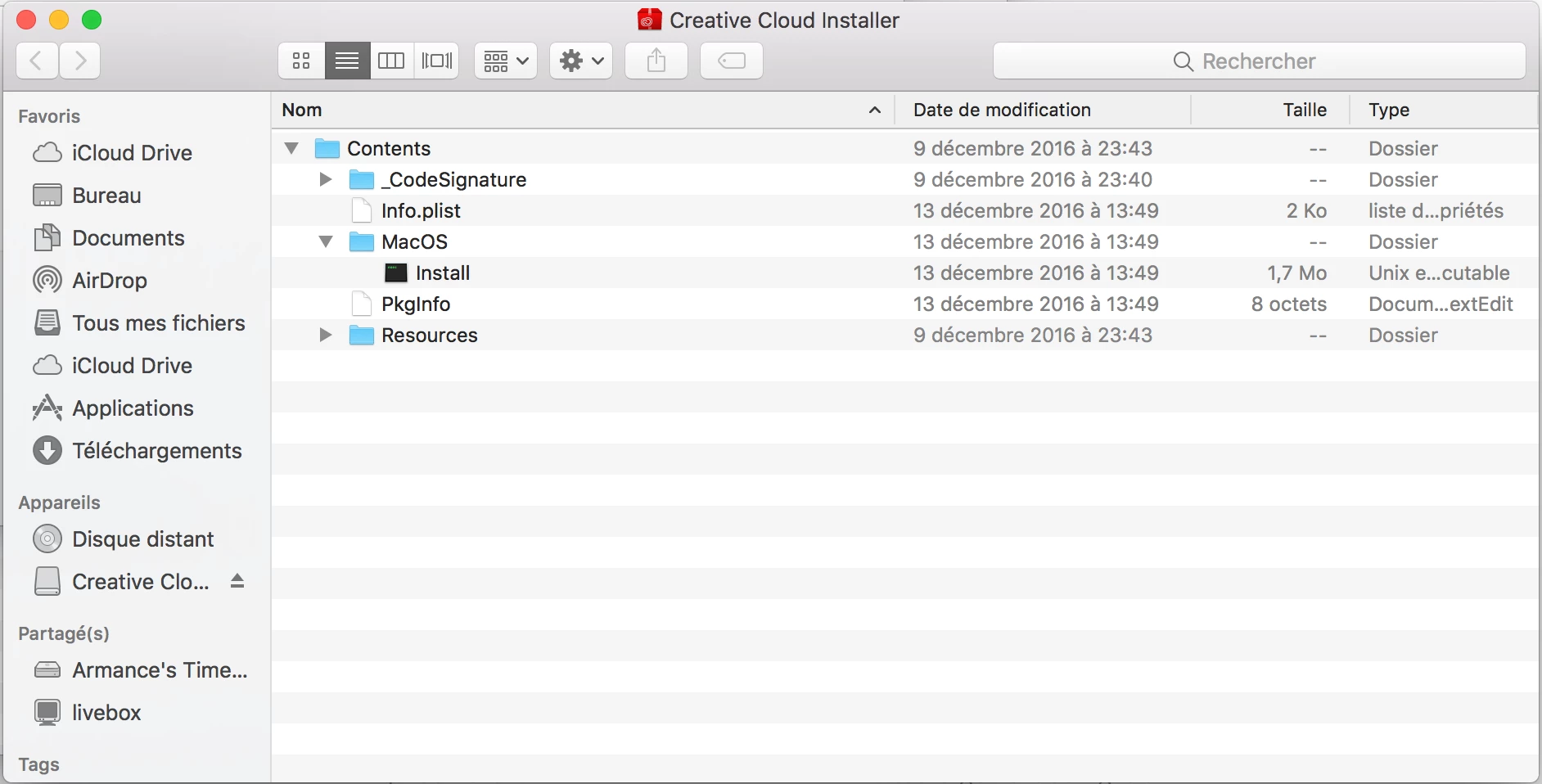Open livebox shared computer
Screen dimensions: 1542x784
87,713
